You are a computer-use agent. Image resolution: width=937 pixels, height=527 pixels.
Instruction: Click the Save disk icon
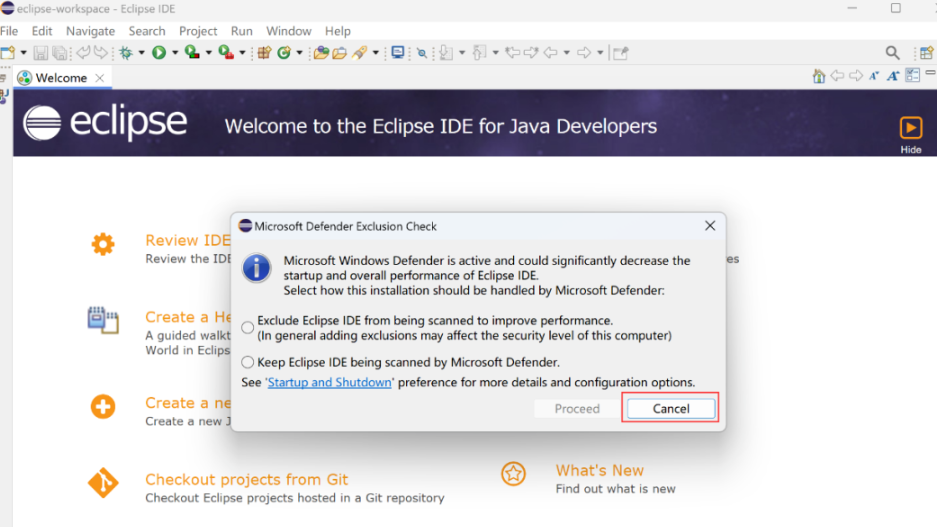click(40, 53)
